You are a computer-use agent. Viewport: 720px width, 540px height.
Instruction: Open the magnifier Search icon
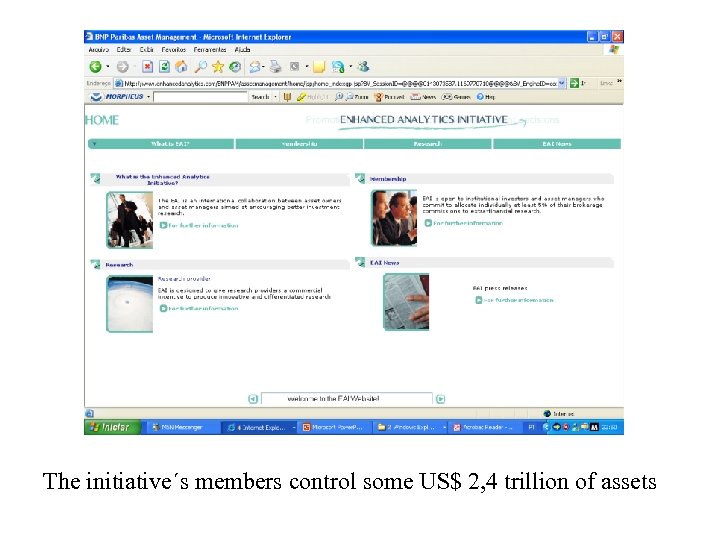[x=200, y=67]
